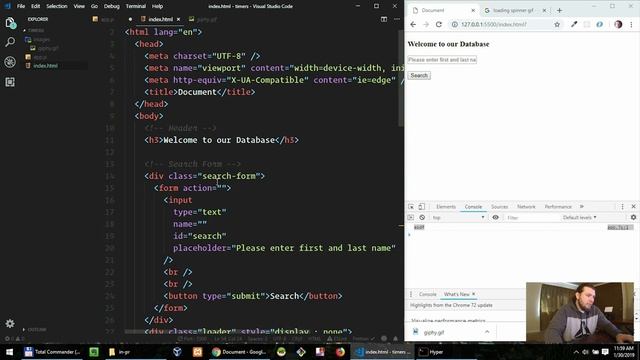
Task: Click the Search button on the page
Action: pyautogui.click(x=419, y=76)
